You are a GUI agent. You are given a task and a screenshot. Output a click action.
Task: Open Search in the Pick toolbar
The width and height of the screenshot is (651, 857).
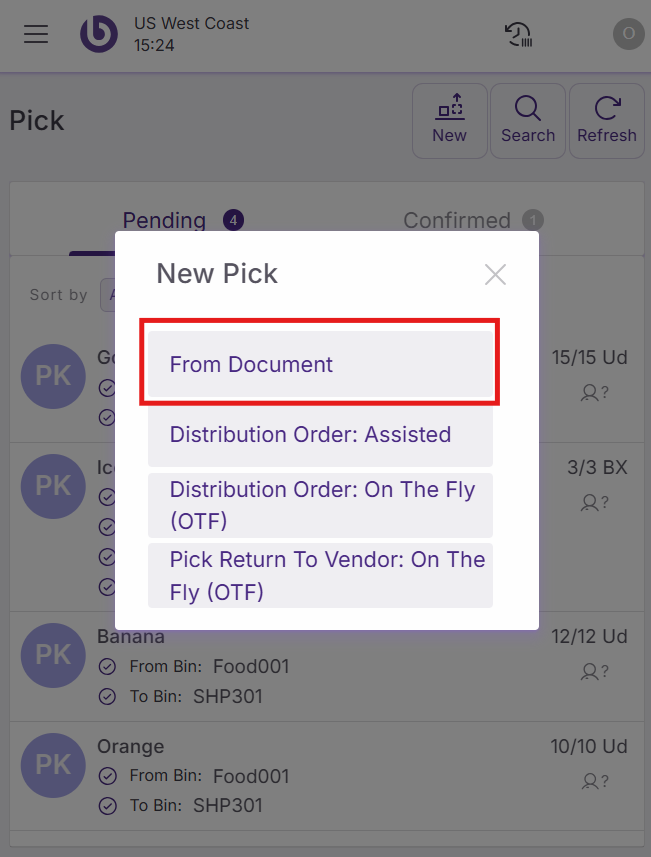point(528,121)
